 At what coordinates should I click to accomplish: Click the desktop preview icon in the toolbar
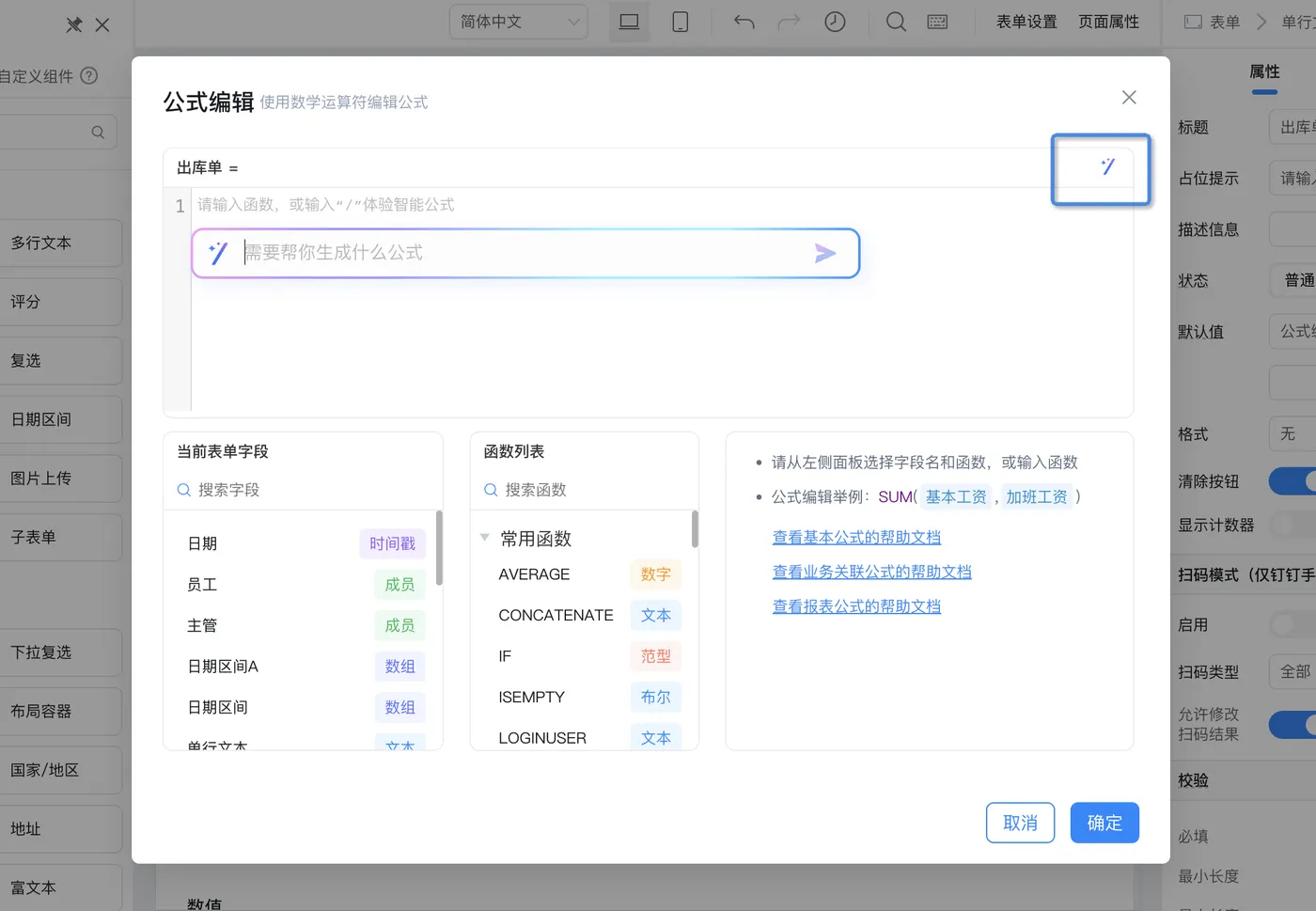point(629,22)
